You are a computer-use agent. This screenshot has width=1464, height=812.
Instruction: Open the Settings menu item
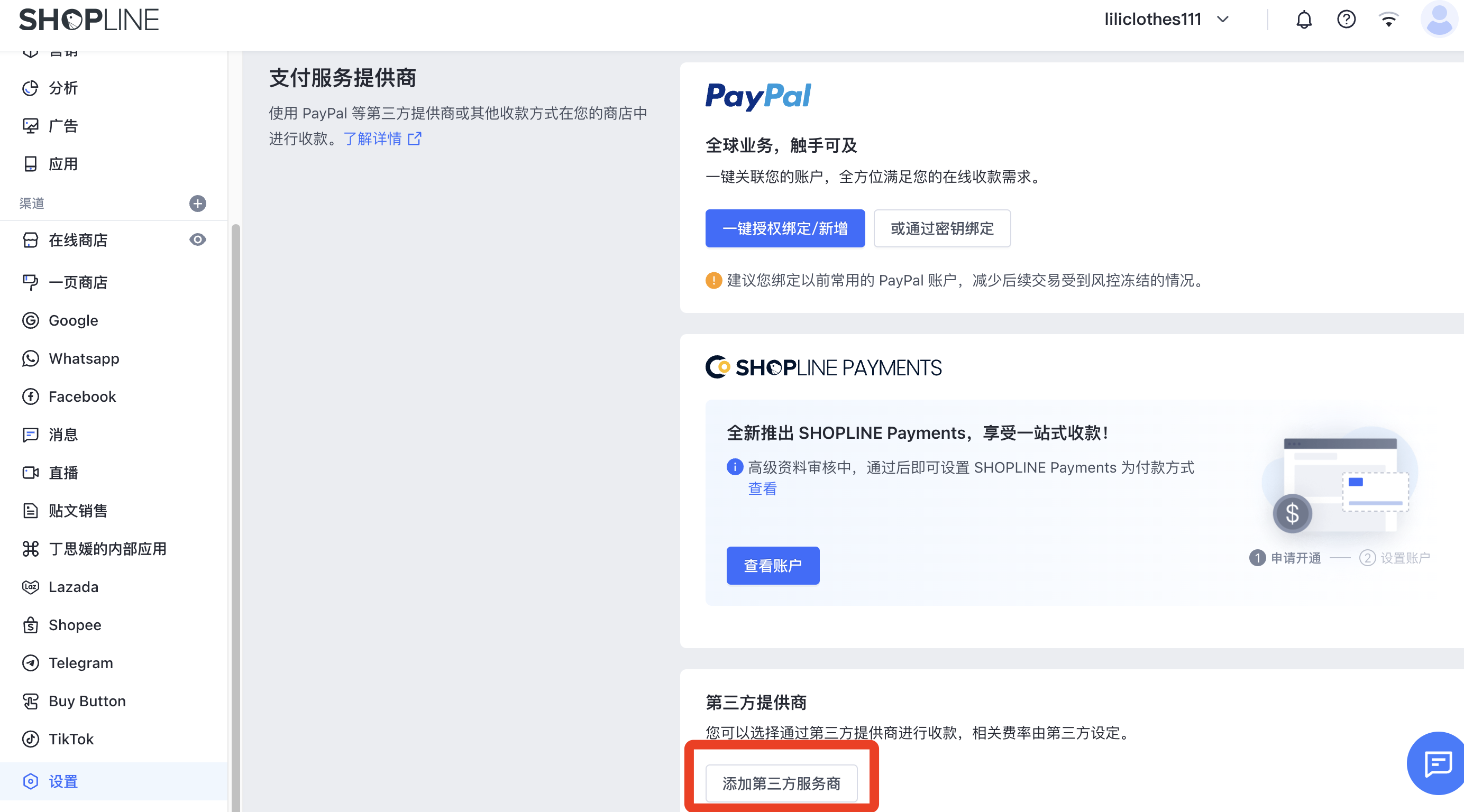point(62,781)
